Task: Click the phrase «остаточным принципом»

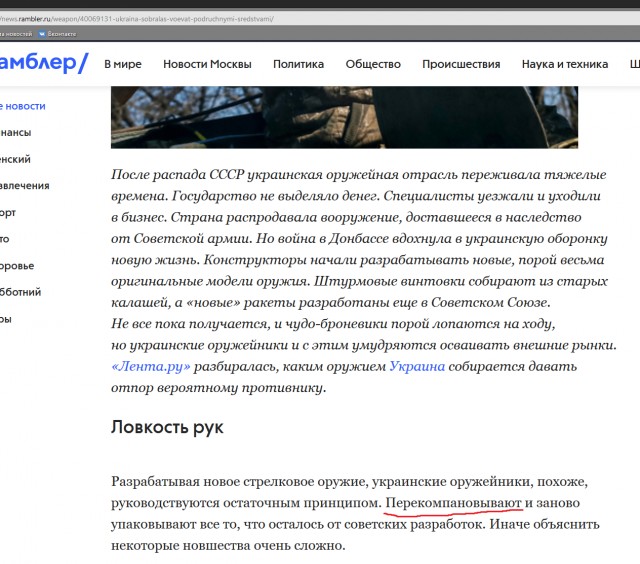Action: (x=302, y=503)
